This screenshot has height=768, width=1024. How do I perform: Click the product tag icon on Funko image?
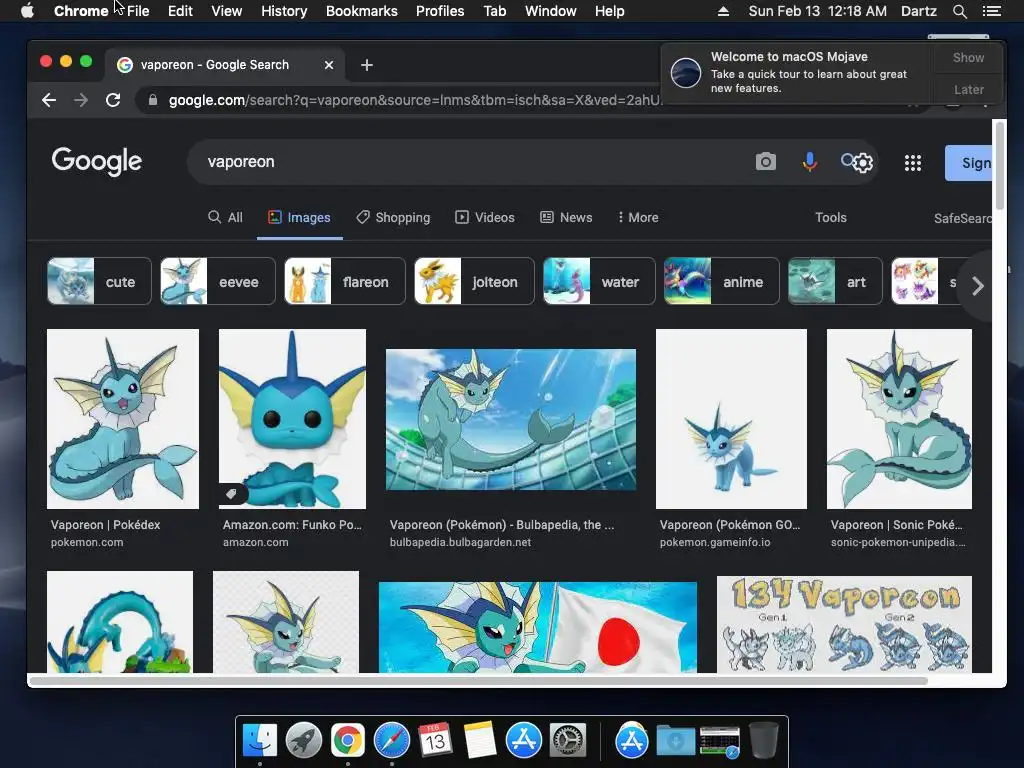(231, 494)
